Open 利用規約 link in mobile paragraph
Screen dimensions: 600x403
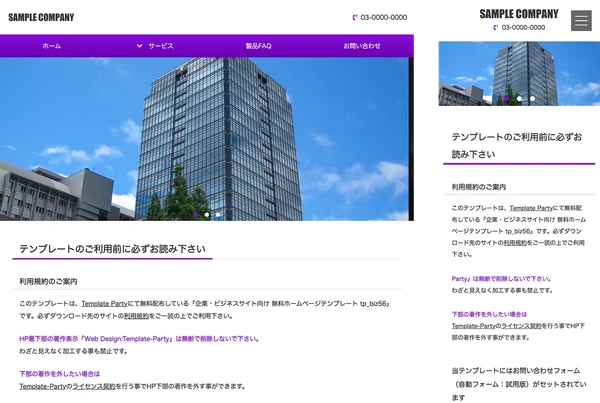click(x=515, y=242)
